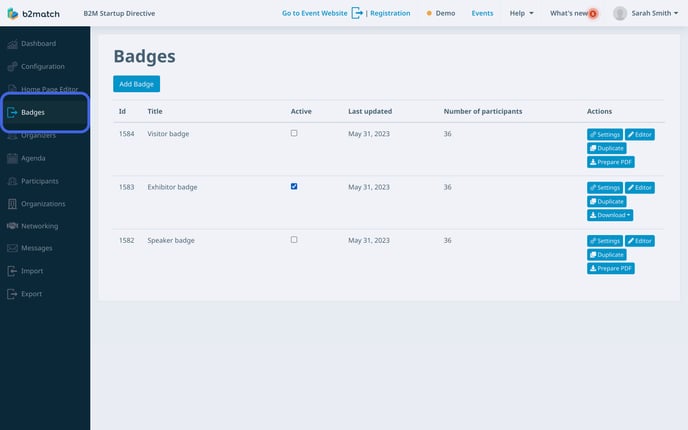Click the orange Demo status dot
The width and height of the screenshot is (688, 430).
click(x=429, y=13)
